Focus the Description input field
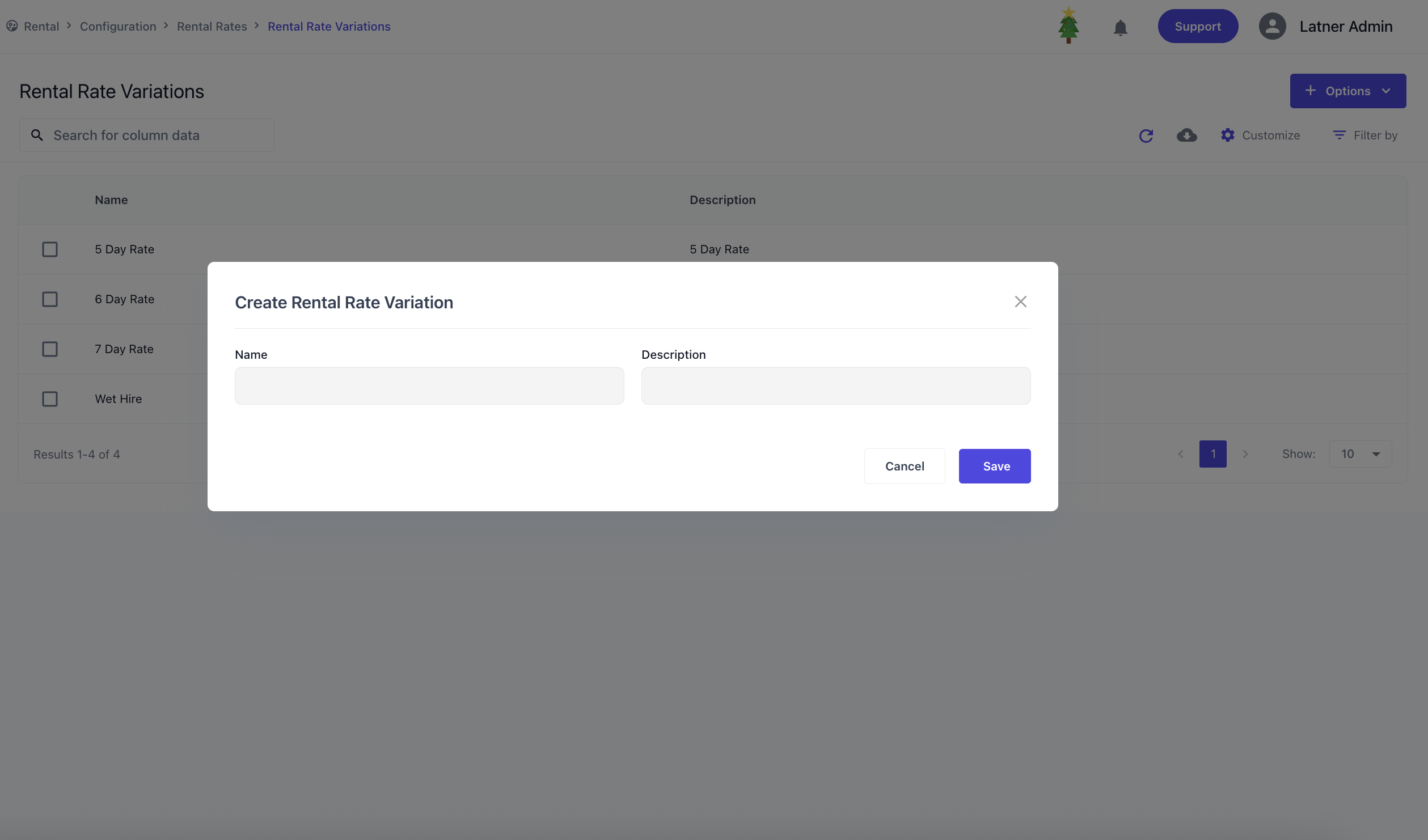 pyautogui.click(x=835, y=385)
